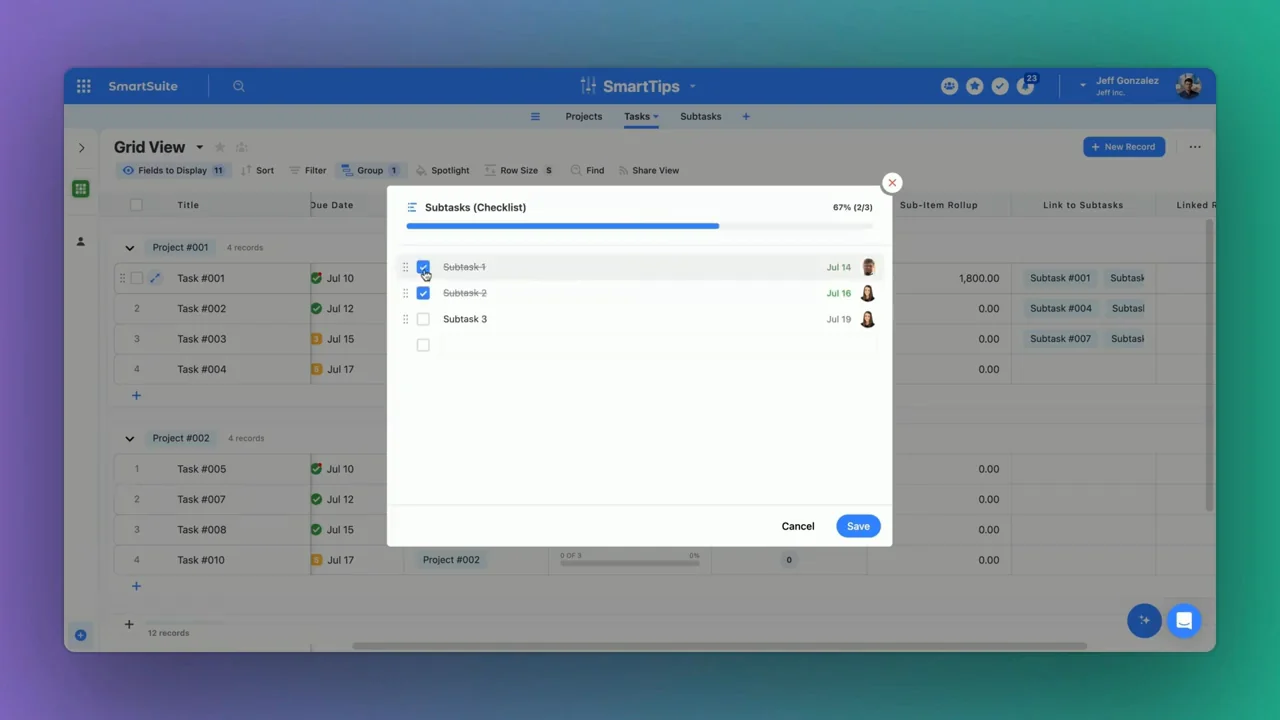
Task: Open Filter options
Action: (308, 170)
